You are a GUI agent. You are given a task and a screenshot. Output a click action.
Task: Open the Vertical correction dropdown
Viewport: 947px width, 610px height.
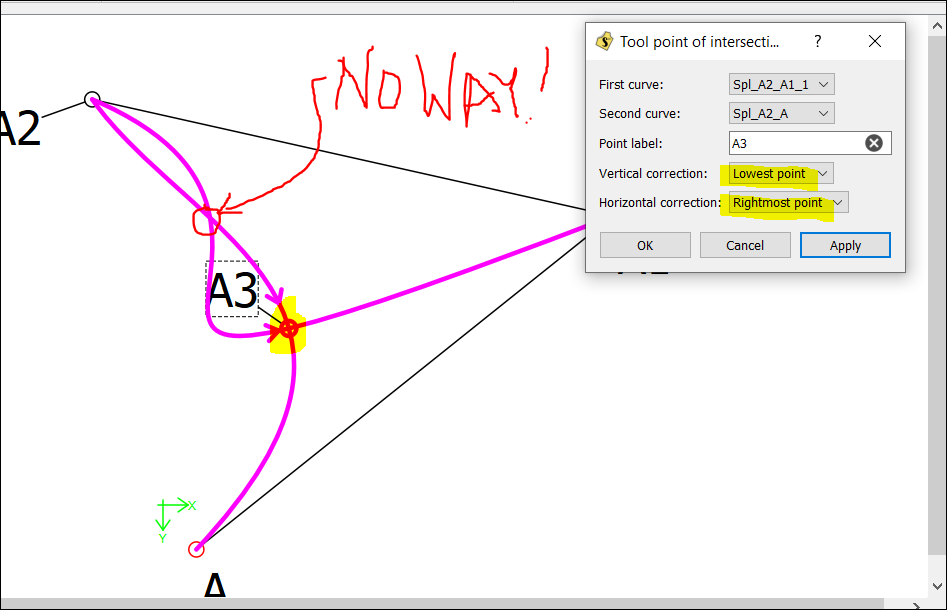coord(781,174)
